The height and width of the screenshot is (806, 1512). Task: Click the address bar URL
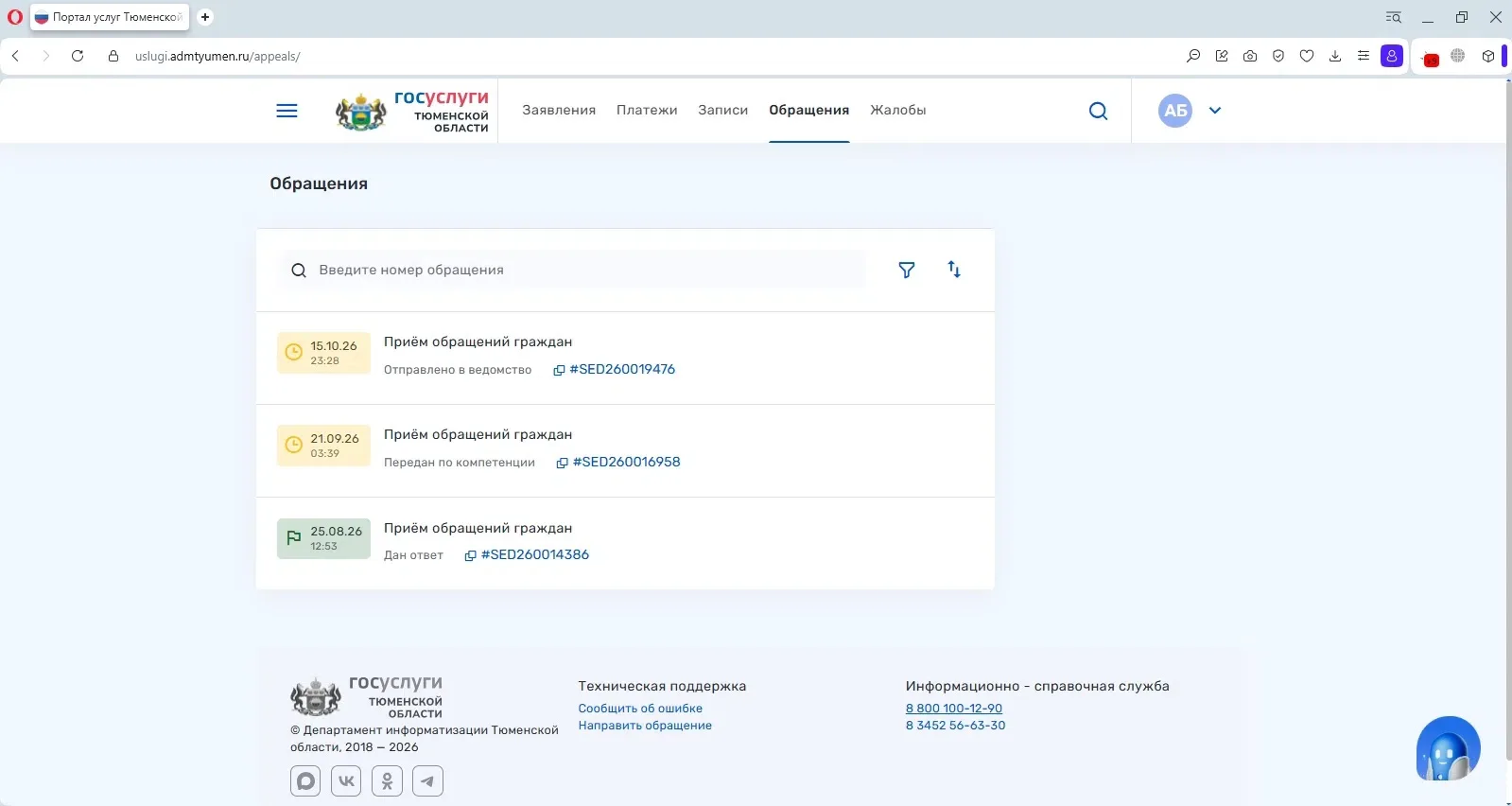coord(217,56)
